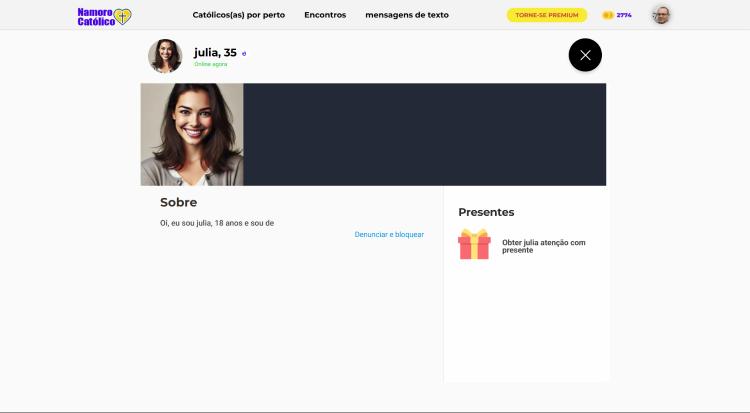This screenshot has width=750, height=413.
Task: Click the dark banner beside the photo
Action: (425, 134)
